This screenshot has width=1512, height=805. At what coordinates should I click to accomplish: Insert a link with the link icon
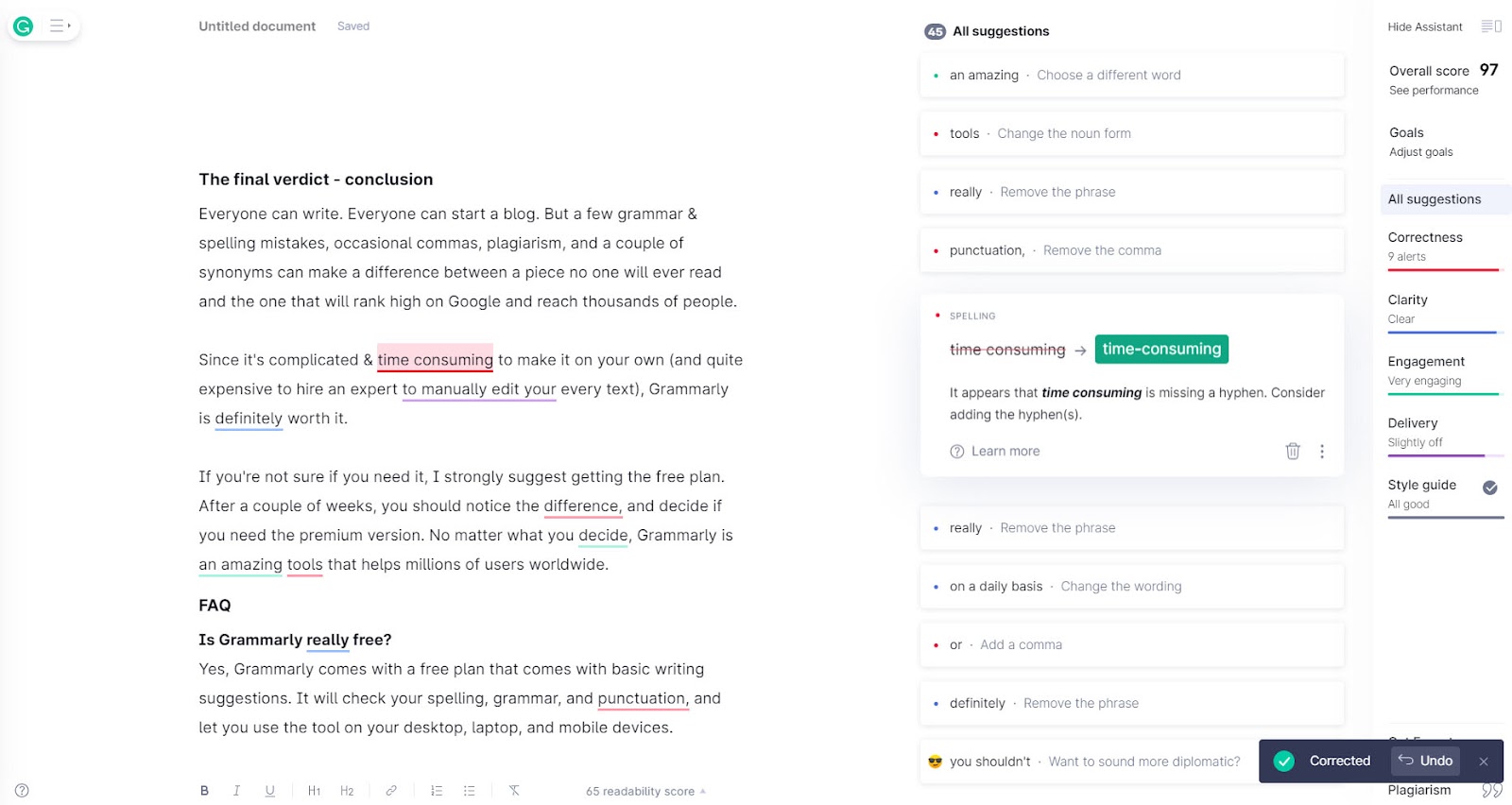click(x=391, y=791)
